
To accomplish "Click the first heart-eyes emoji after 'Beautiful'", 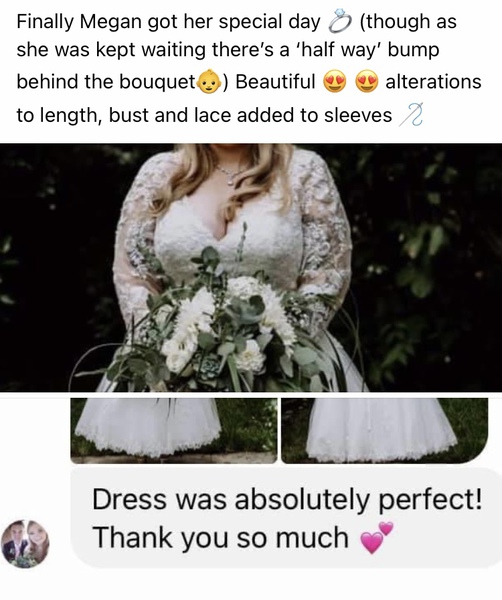I will 335,82.
